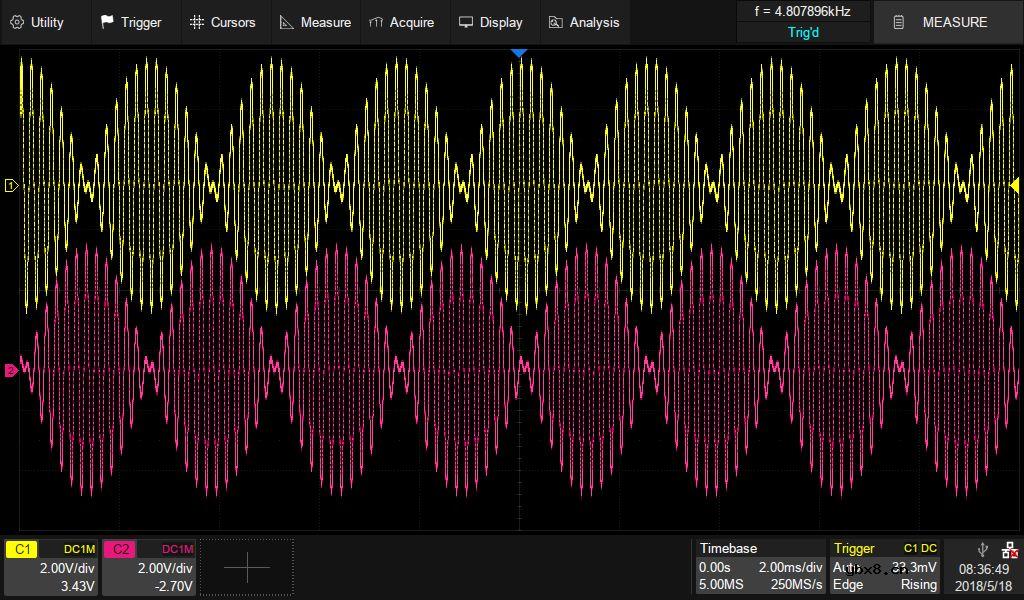Select channel 2 pink ground level marker
Image resolution: width=1024 pixels, height=600 pixels.
point(12,370)
